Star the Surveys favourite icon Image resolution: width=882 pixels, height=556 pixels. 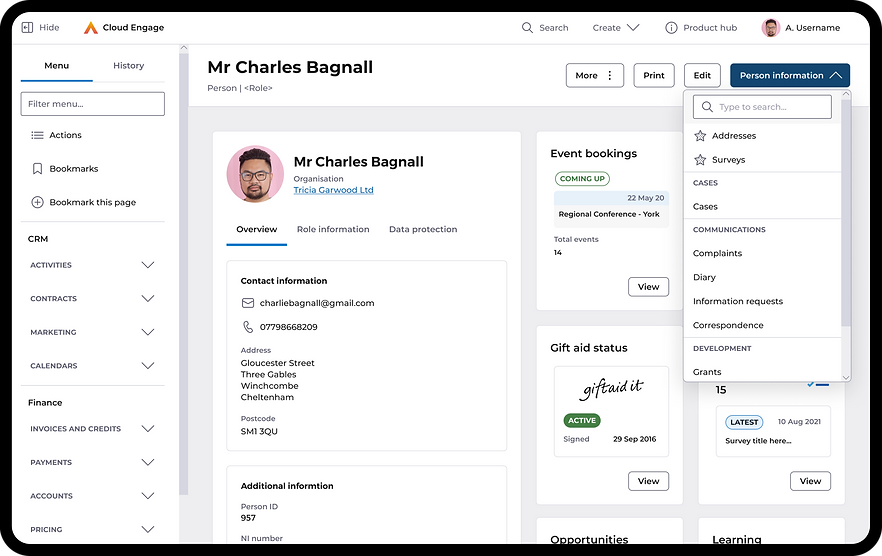700,160
